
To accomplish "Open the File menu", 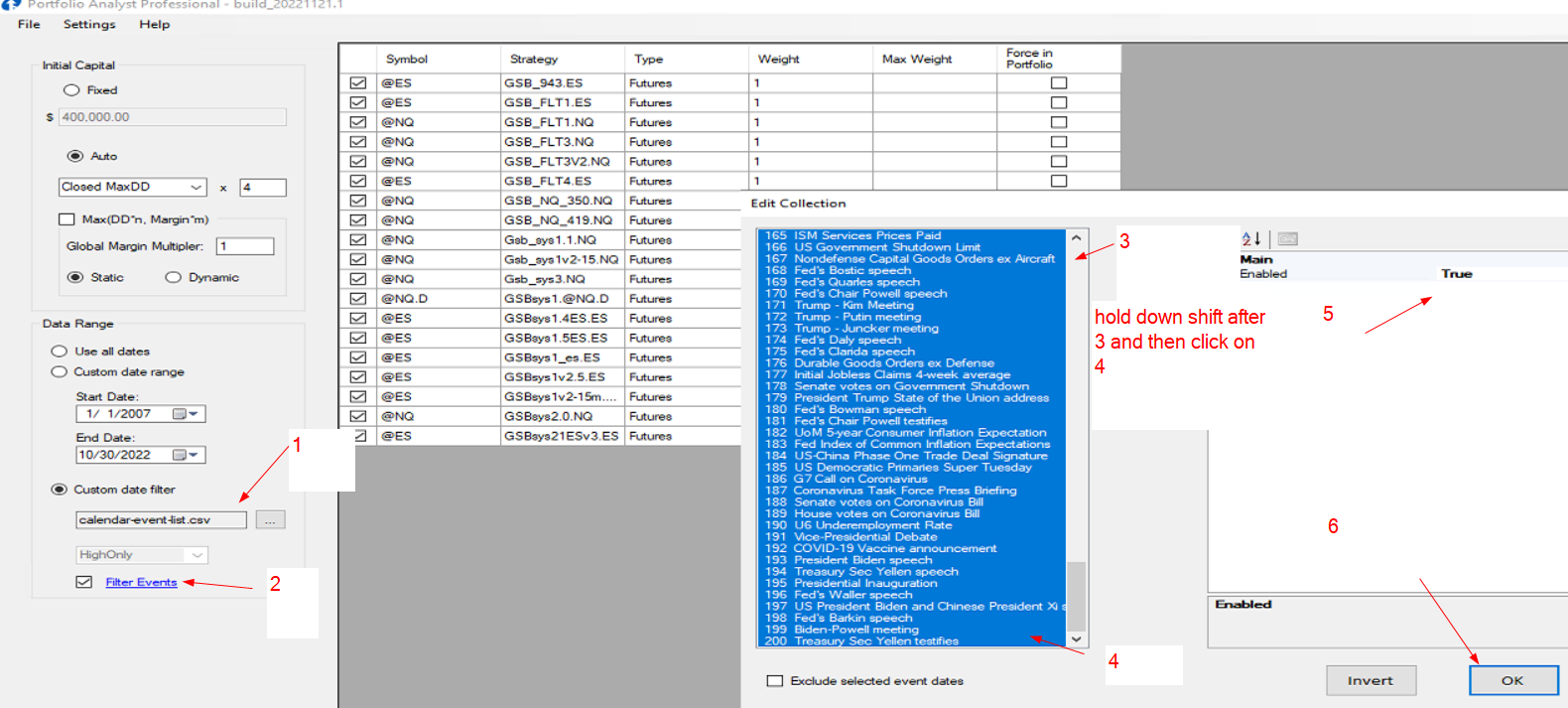I will tap(29, 24).
